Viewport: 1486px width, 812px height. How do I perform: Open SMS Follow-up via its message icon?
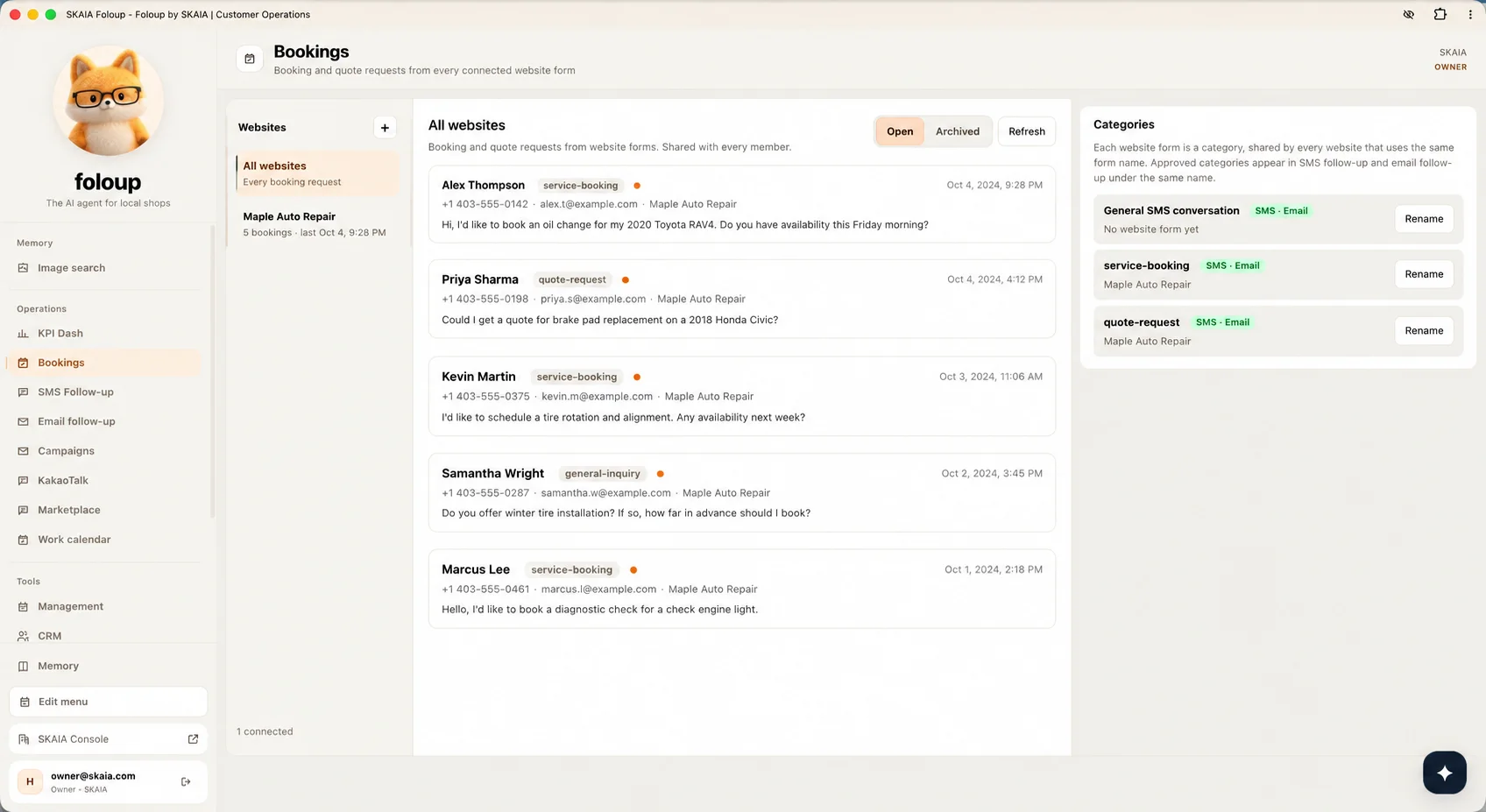pos(23,392)
